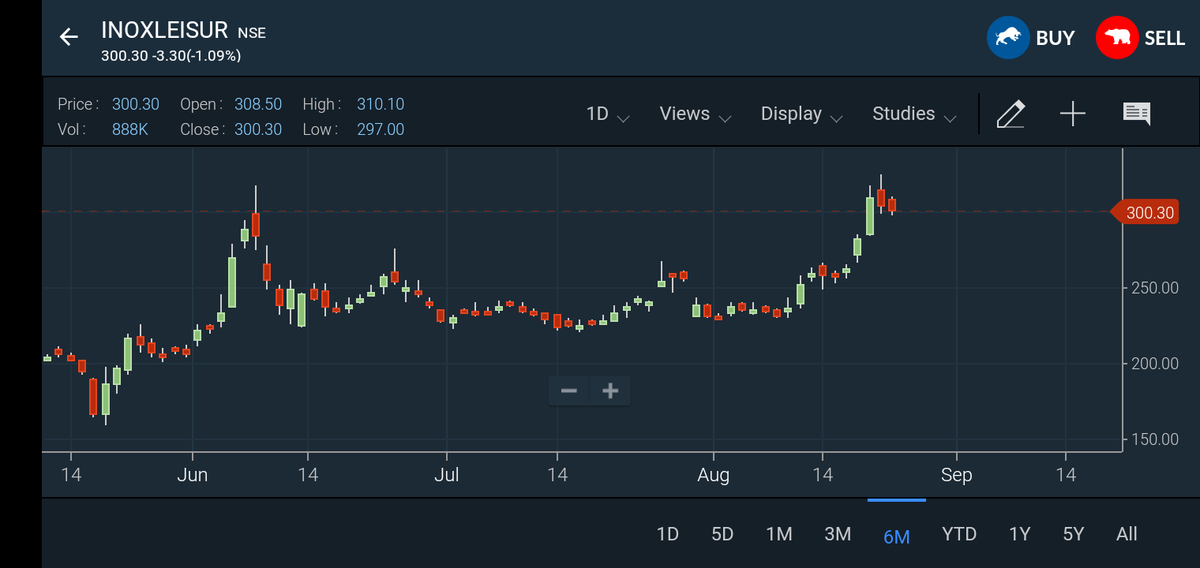Screen dimensions: 1200x568
Task: Select the pencil drawing tool
Action: (1011, 114)
